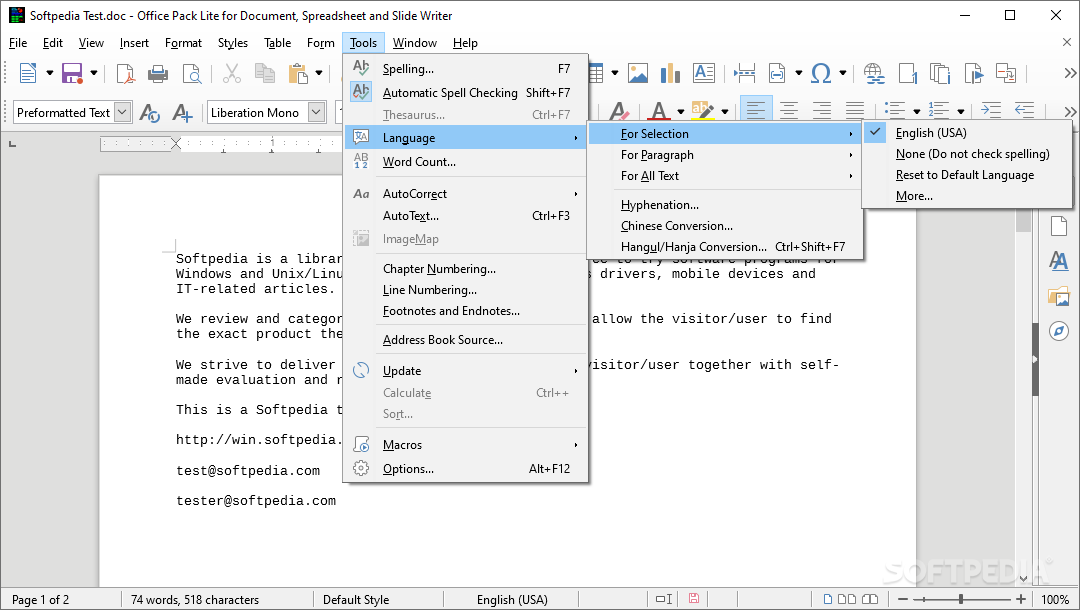Toggle align right

pos(822,110)
